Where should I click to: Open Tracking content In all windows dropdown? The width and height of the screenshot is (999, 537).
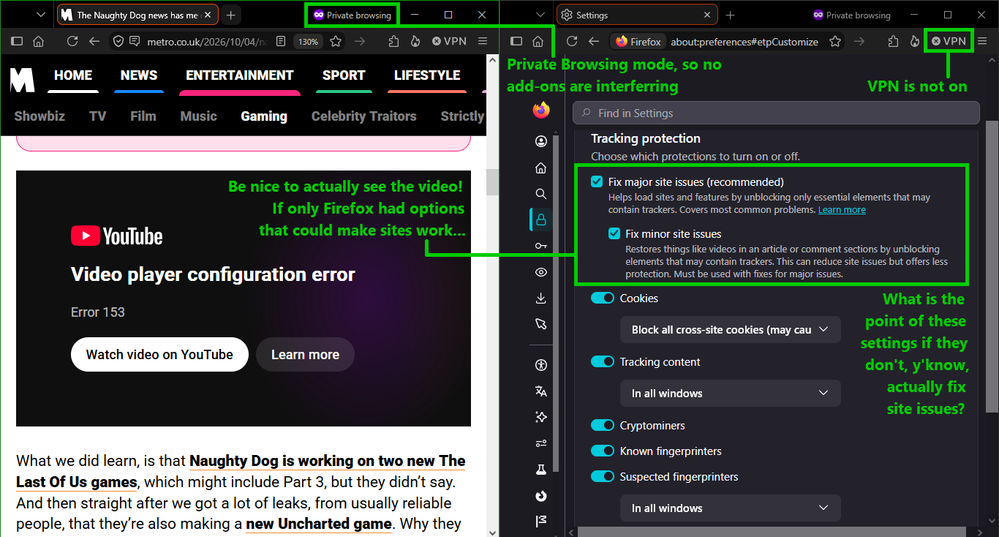[x=730, y=393]
